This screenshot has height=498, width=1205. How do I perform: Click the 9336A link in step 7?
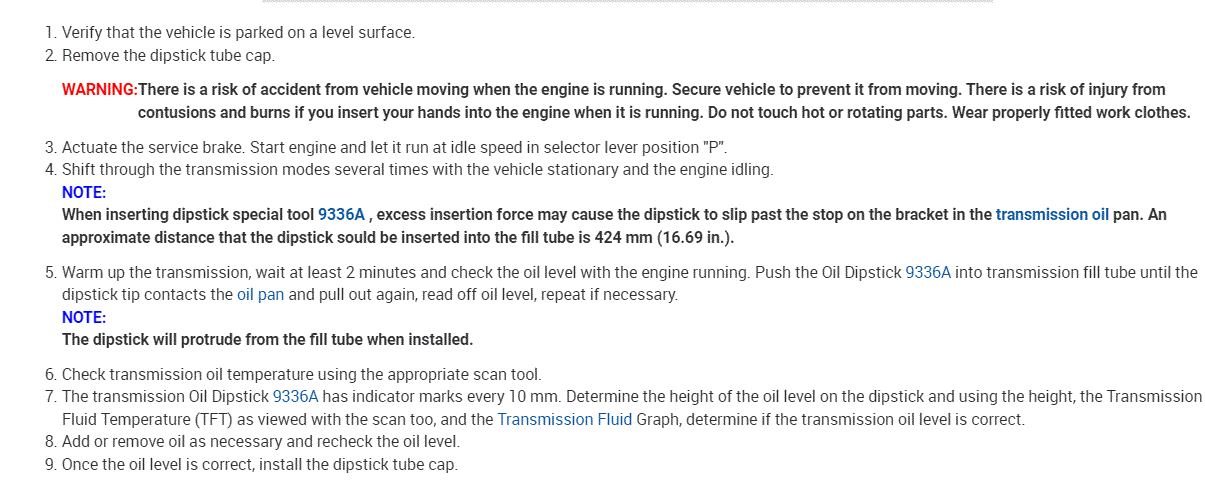(x=295, y=397)
